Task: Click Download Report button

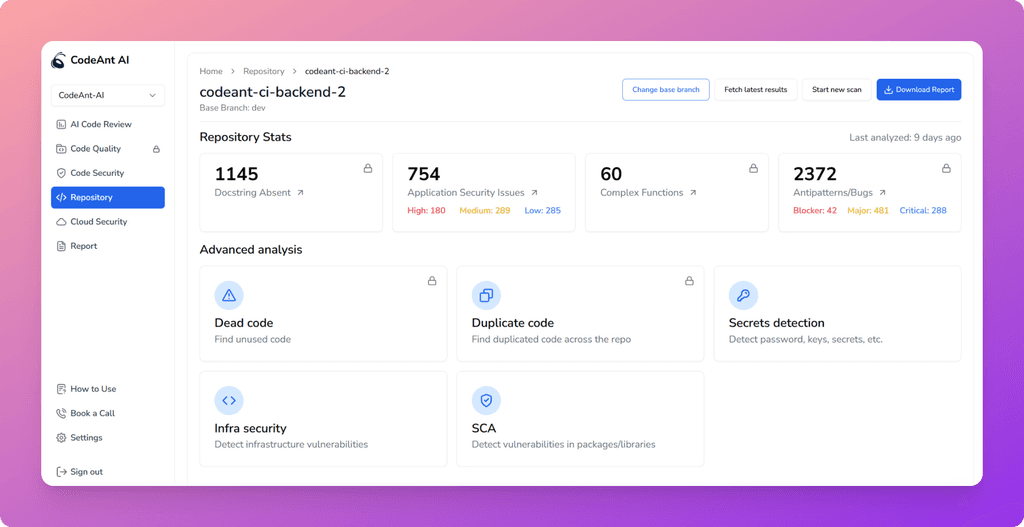Action: (919, 89)
